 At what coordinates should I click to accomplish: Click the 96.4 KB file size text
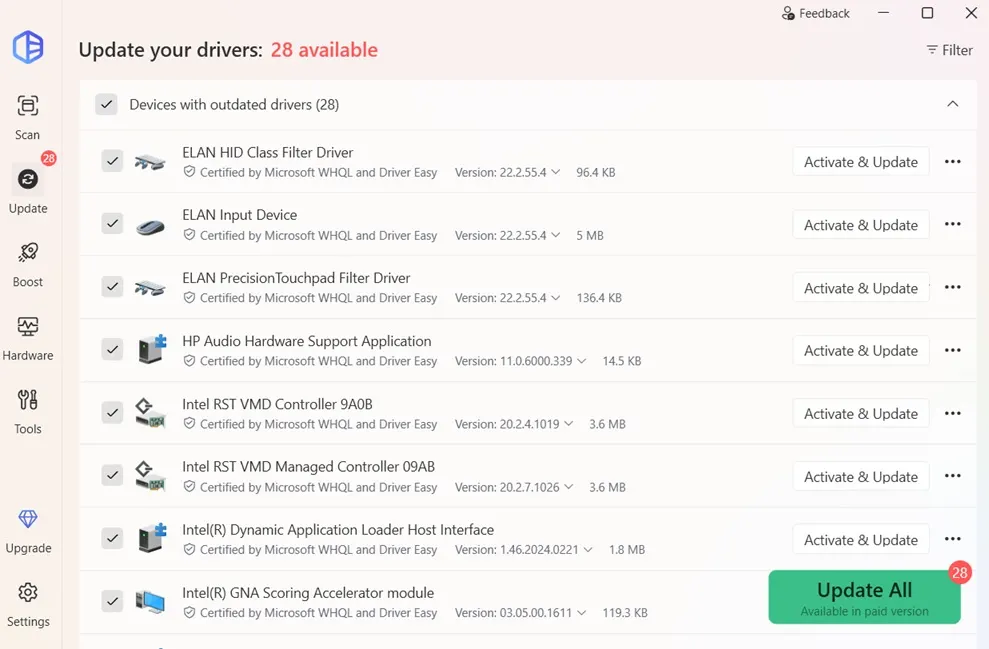[595, 172]
